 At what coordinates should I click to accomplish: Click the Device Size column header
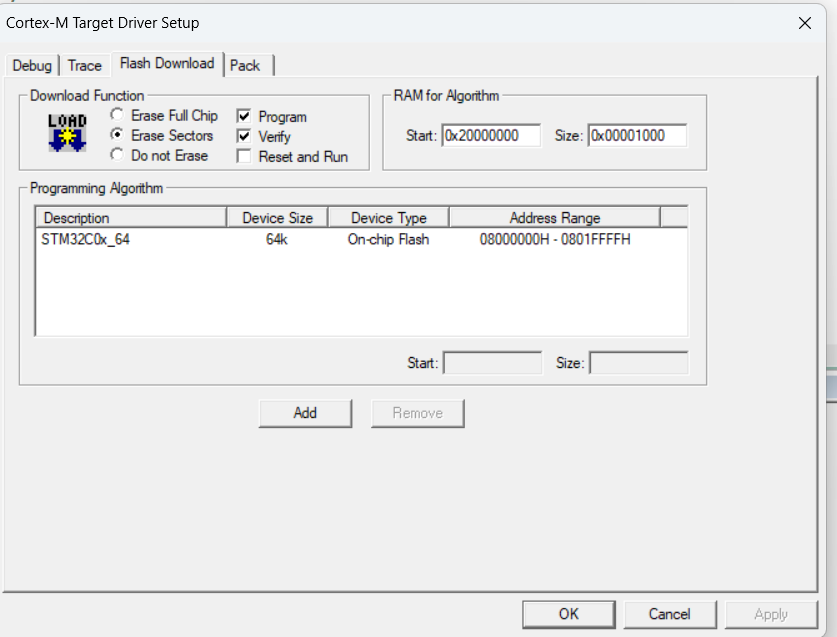[x=278, y=218]
